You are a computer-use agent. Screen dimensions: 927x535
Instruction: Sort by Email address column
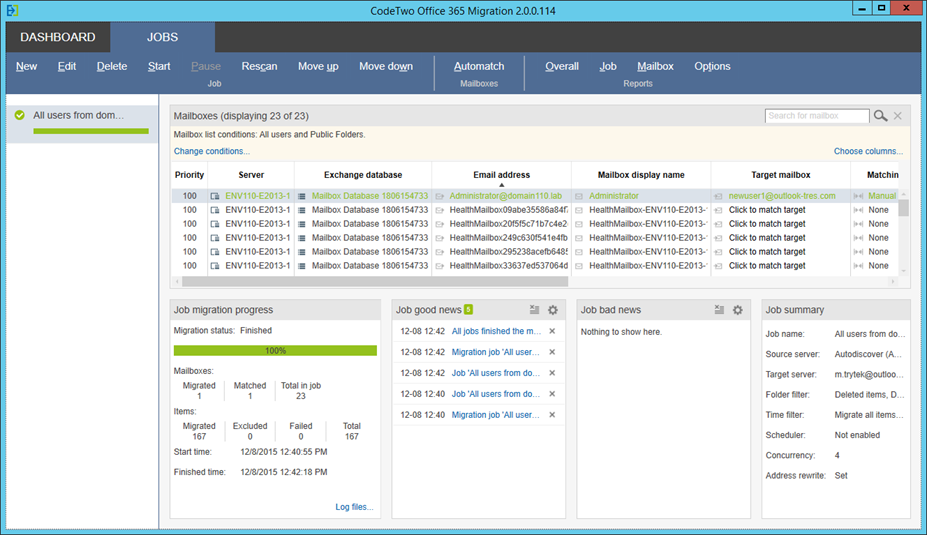tap(501, 175)
